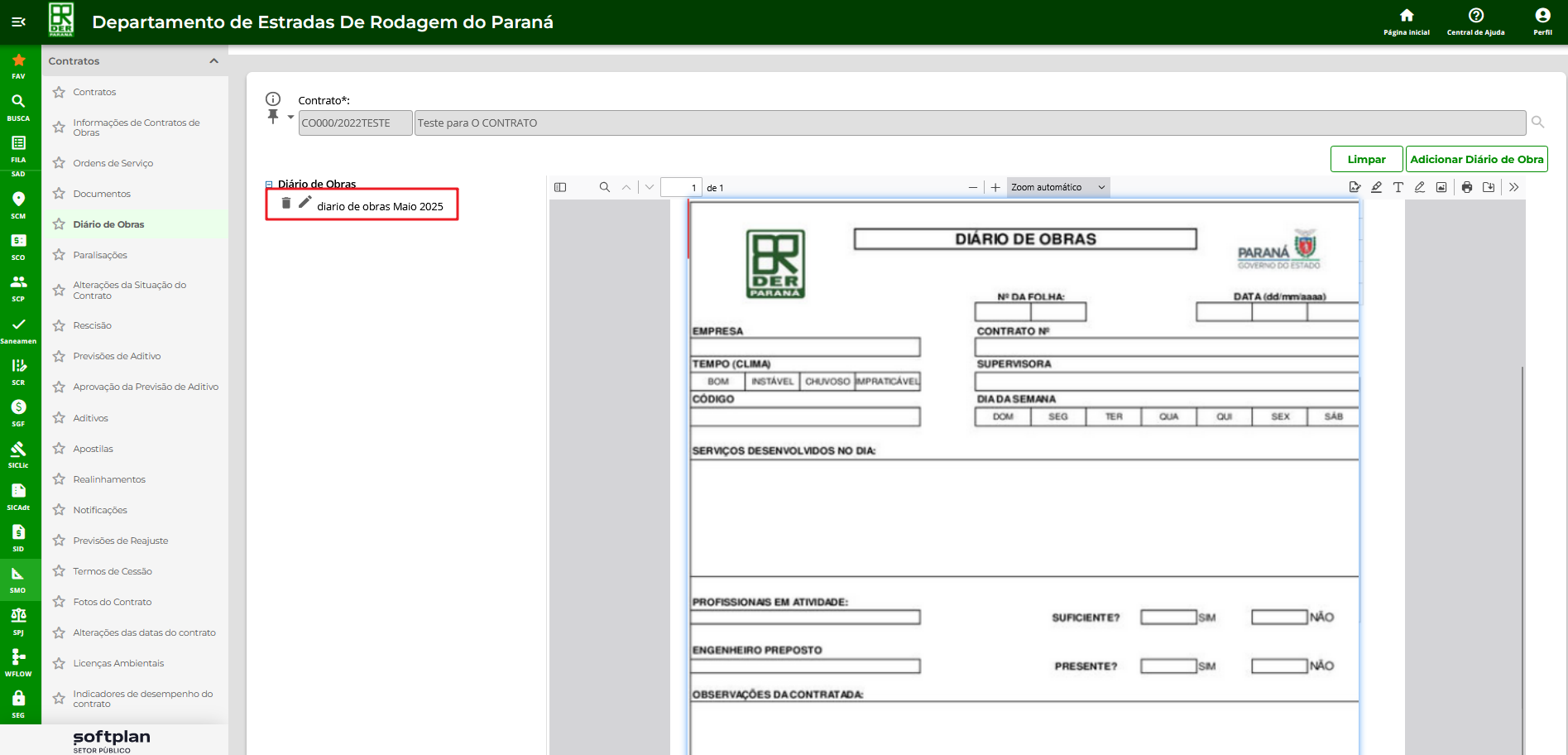
Task: Open the SMO module in the left rail
Action: coord(18,579)
